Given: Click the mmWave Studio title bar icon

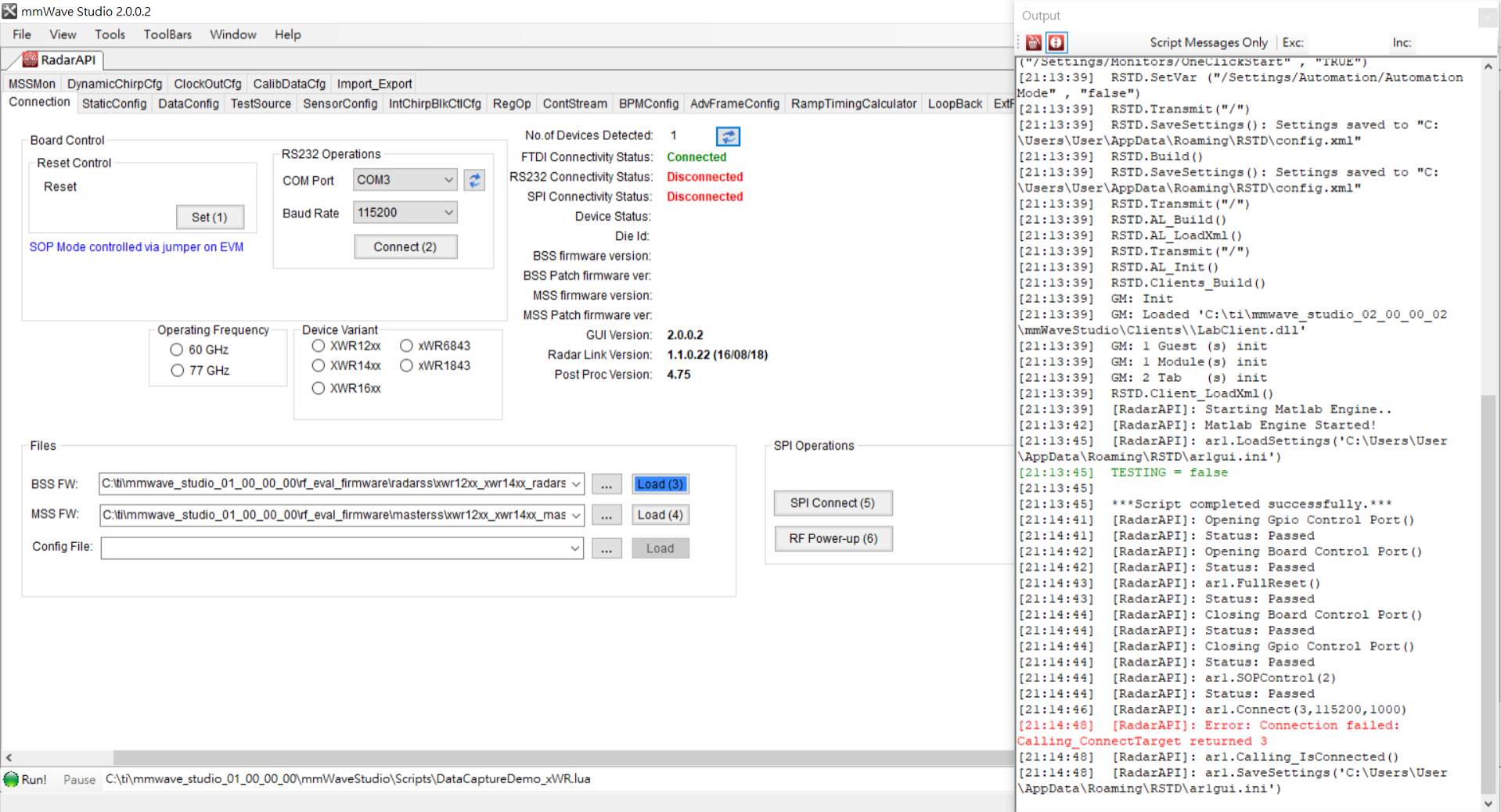Looking at the screenshot, I should (9, 11).
